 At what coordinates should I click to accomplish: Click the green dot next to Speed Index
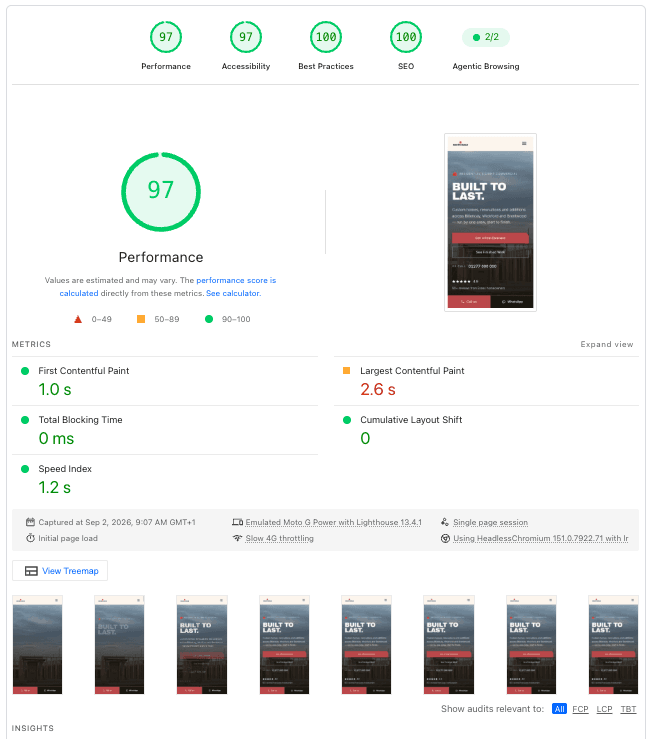pyautogui.click(x=25, y=469)
